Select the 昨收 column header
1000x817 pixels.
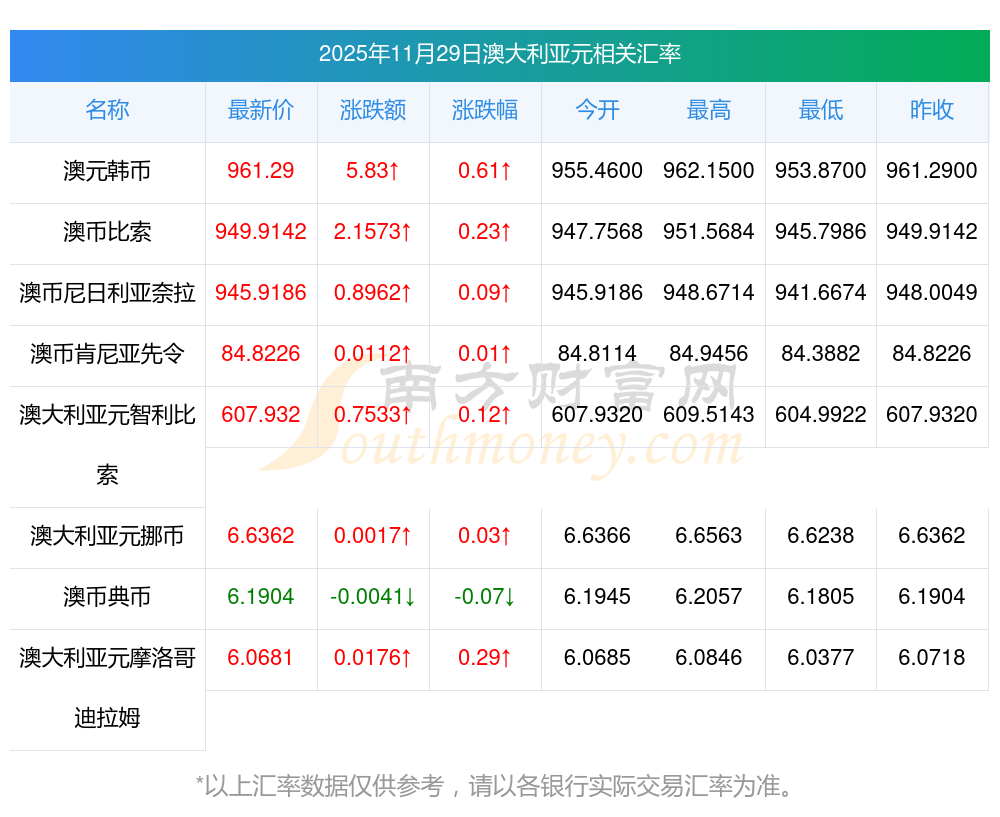[x=932, y=110]
